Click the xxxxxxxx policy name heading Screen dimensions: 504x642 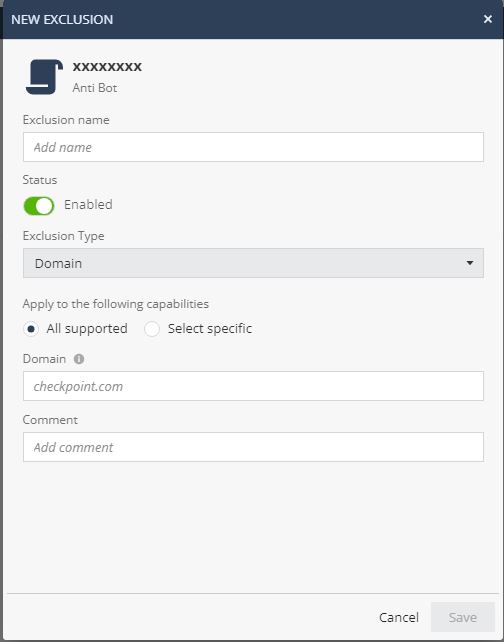click(107, 66)
